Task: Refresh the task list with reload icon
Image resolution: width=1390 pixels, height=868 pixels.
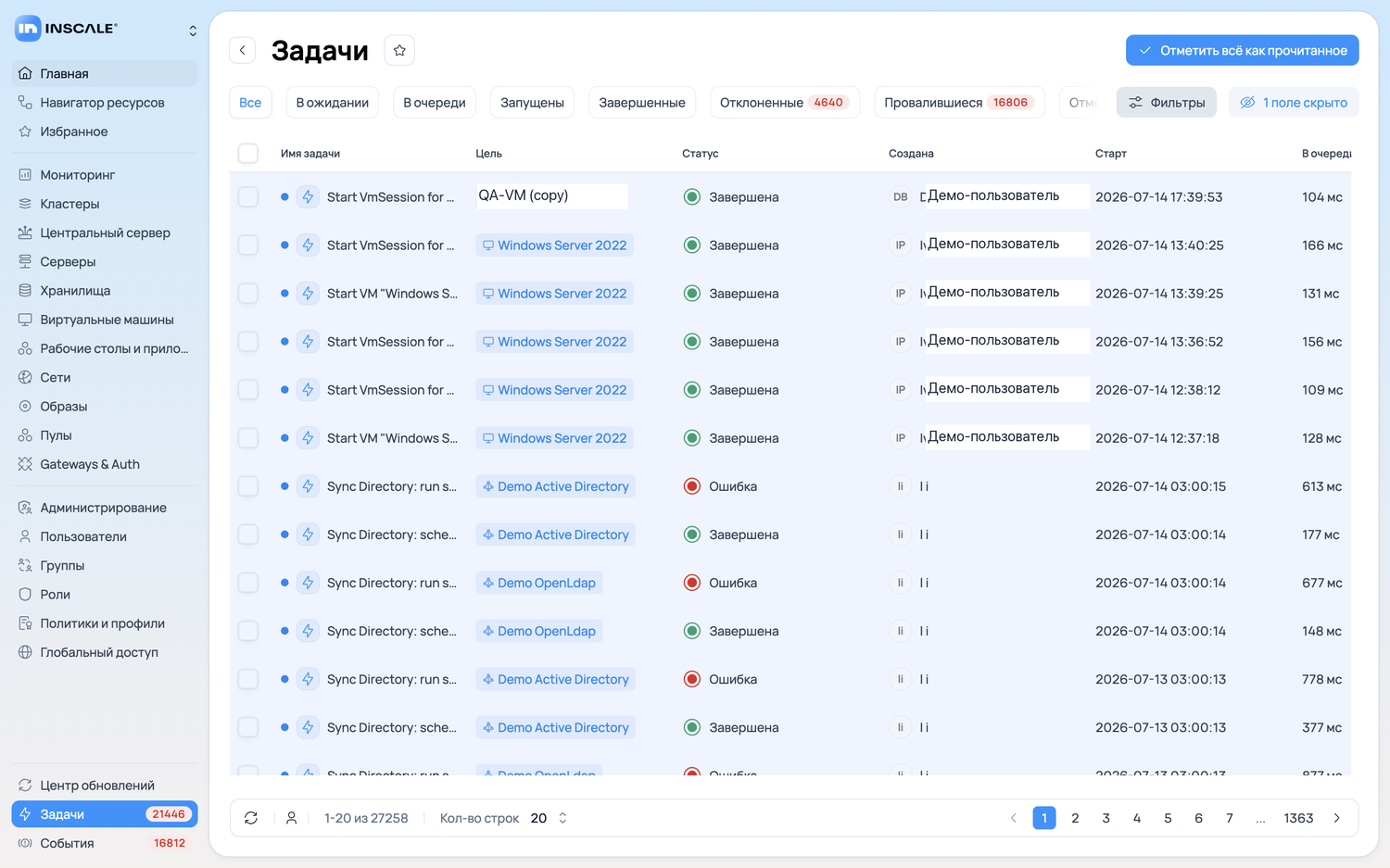Action: 251,818
